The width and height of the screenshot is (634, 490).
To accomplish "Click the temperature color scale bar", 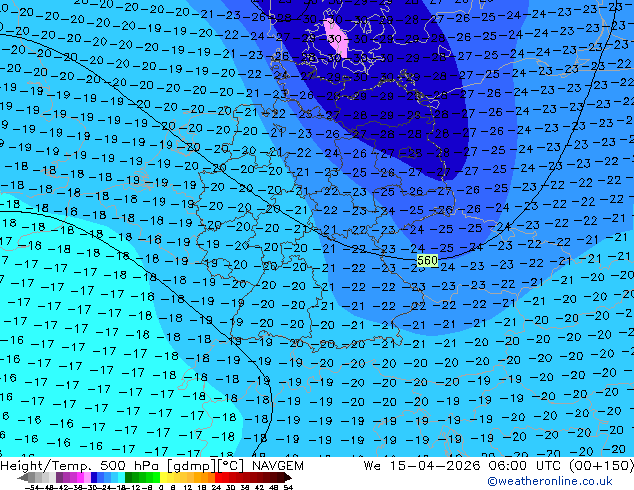I will [156, 477].
